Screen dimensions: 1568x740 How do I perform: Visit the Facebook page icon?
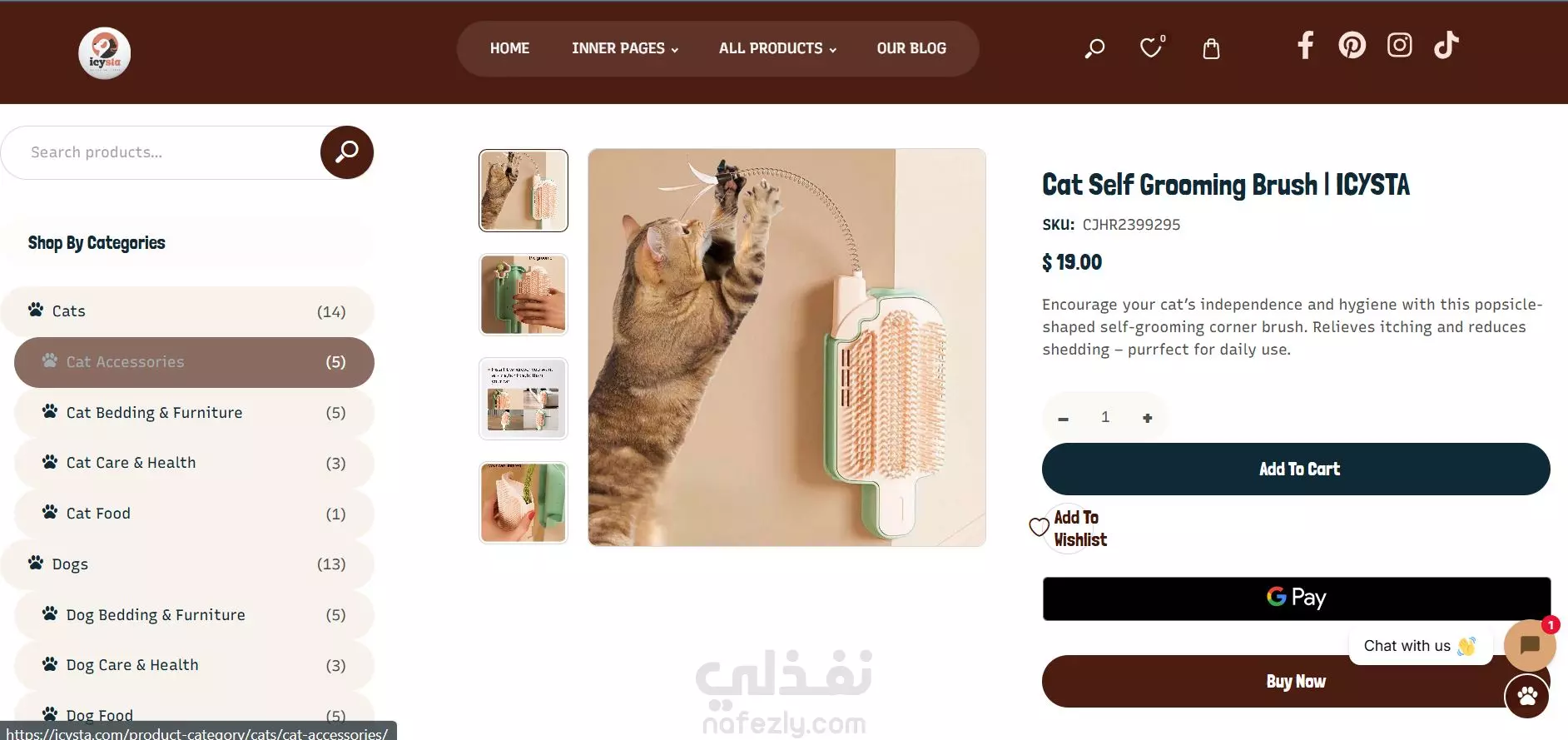1305,45
